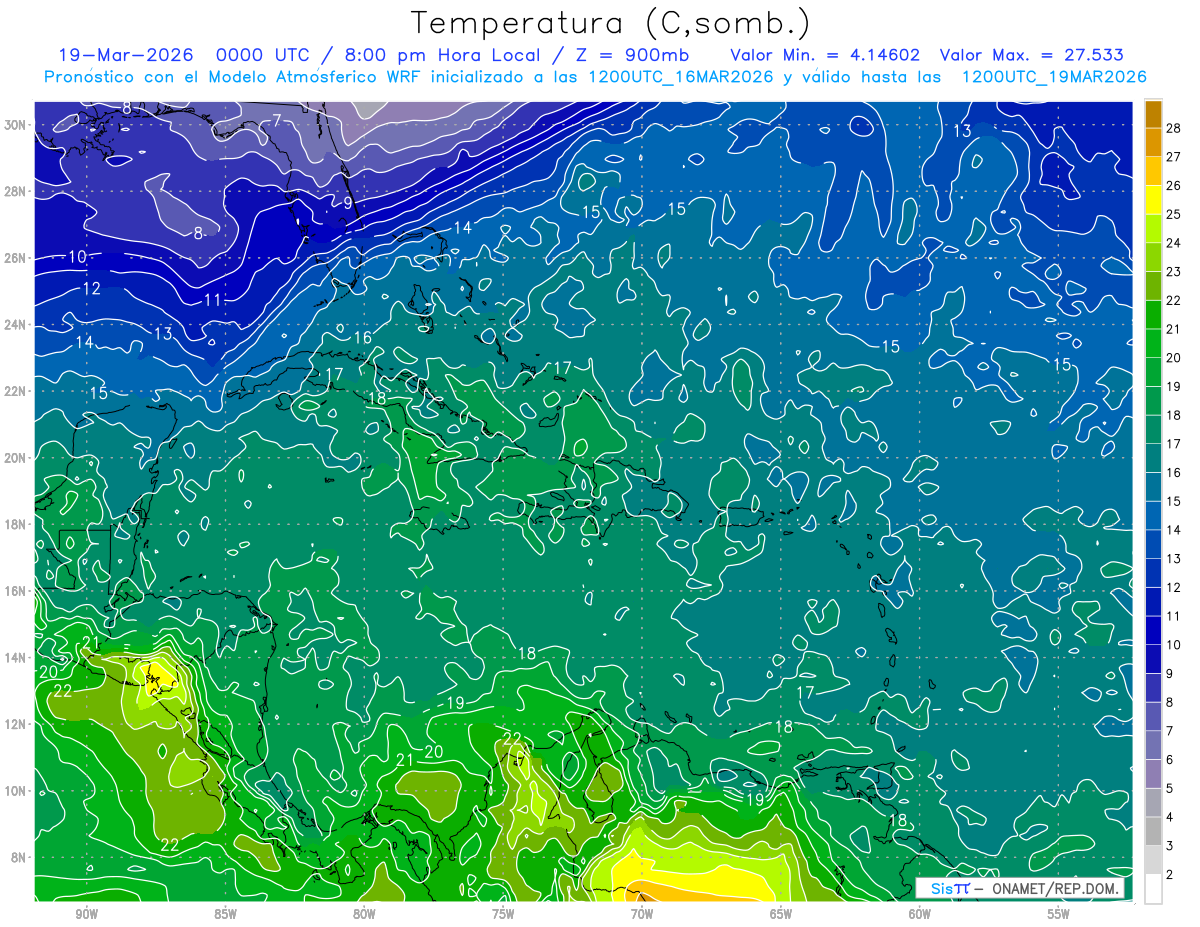Click the "30N" latitude axis label
This screenshot has width=1200, height=927.
[x=16, y=125]
